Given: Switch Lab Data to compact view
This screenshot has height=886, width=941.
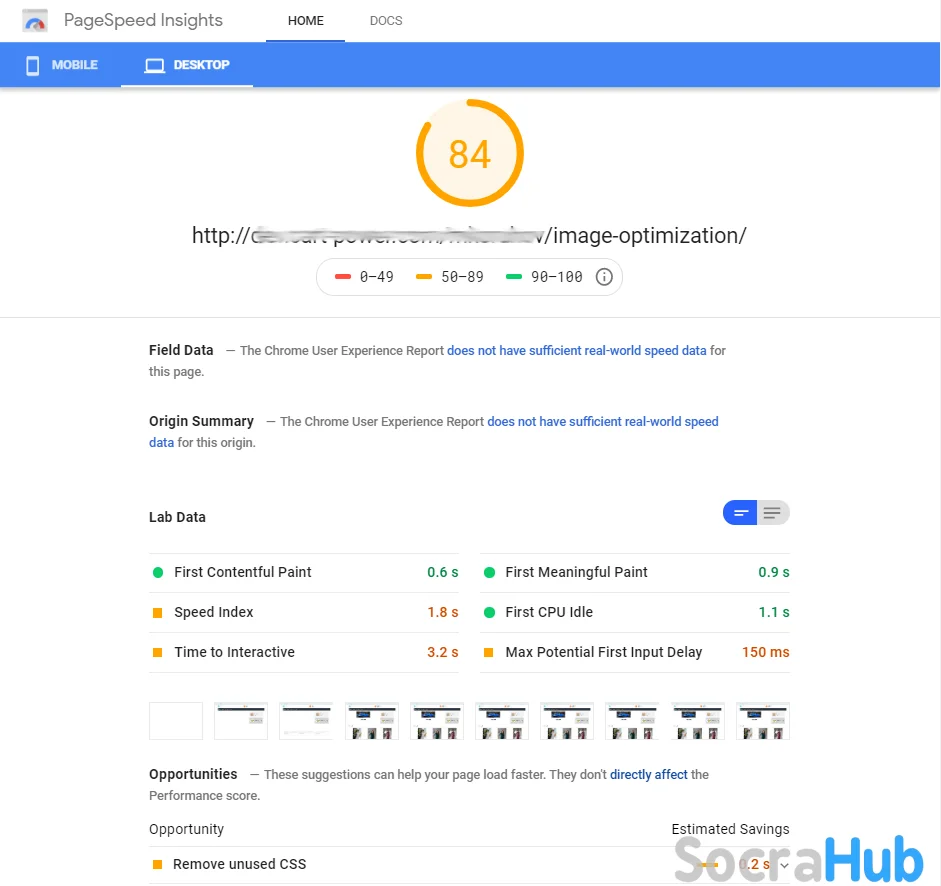Looking at the screenshot, I should click(741, 513).
